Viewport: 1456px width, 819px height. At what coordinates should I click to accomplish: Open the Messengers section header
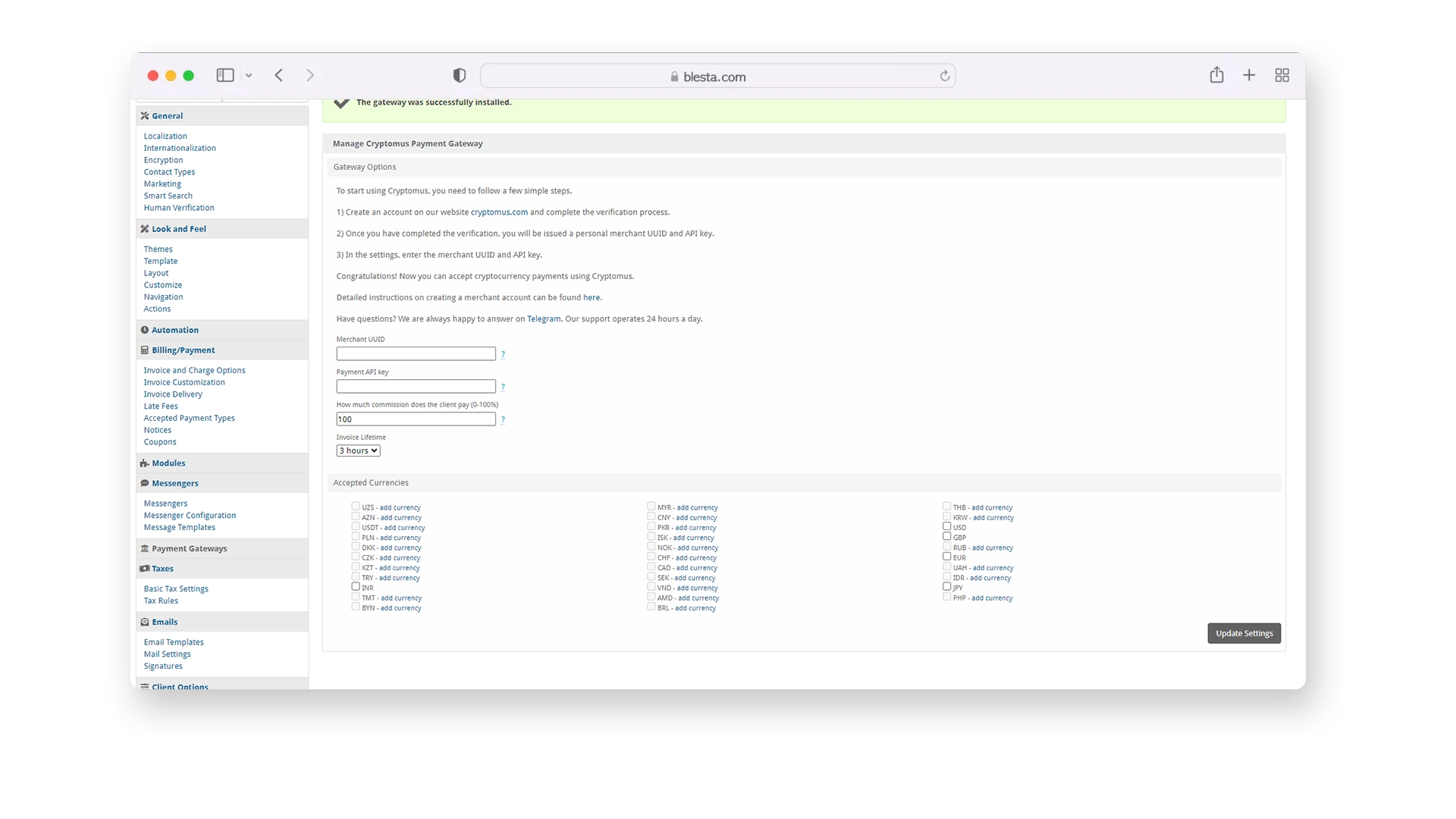[x=175, y=483]
